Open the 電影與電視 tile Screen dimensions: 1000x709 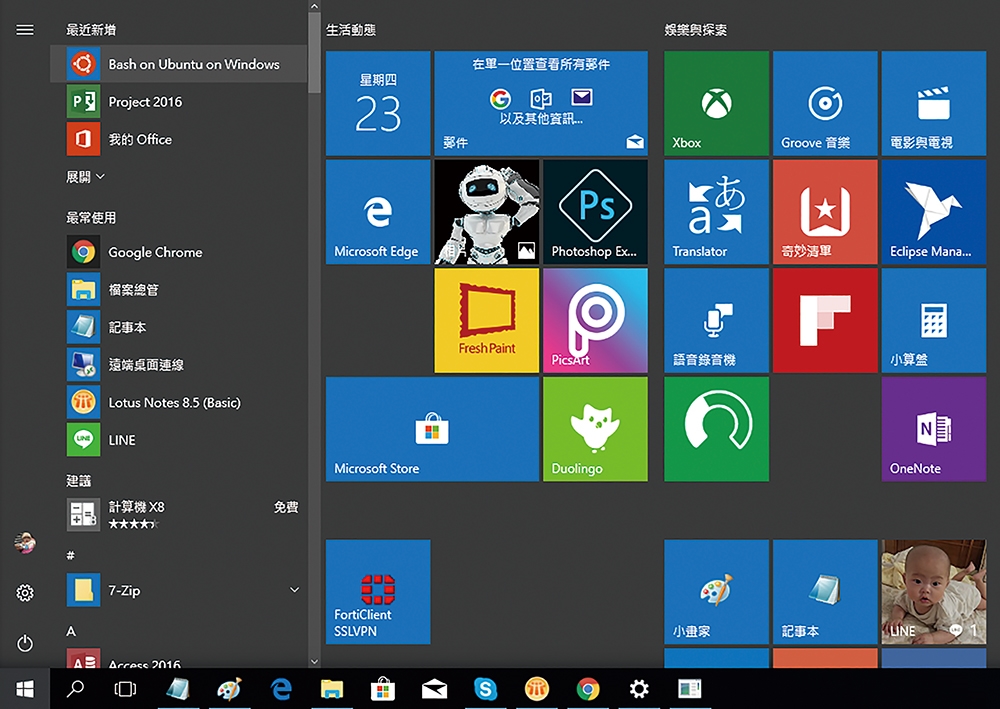(934, 103)
